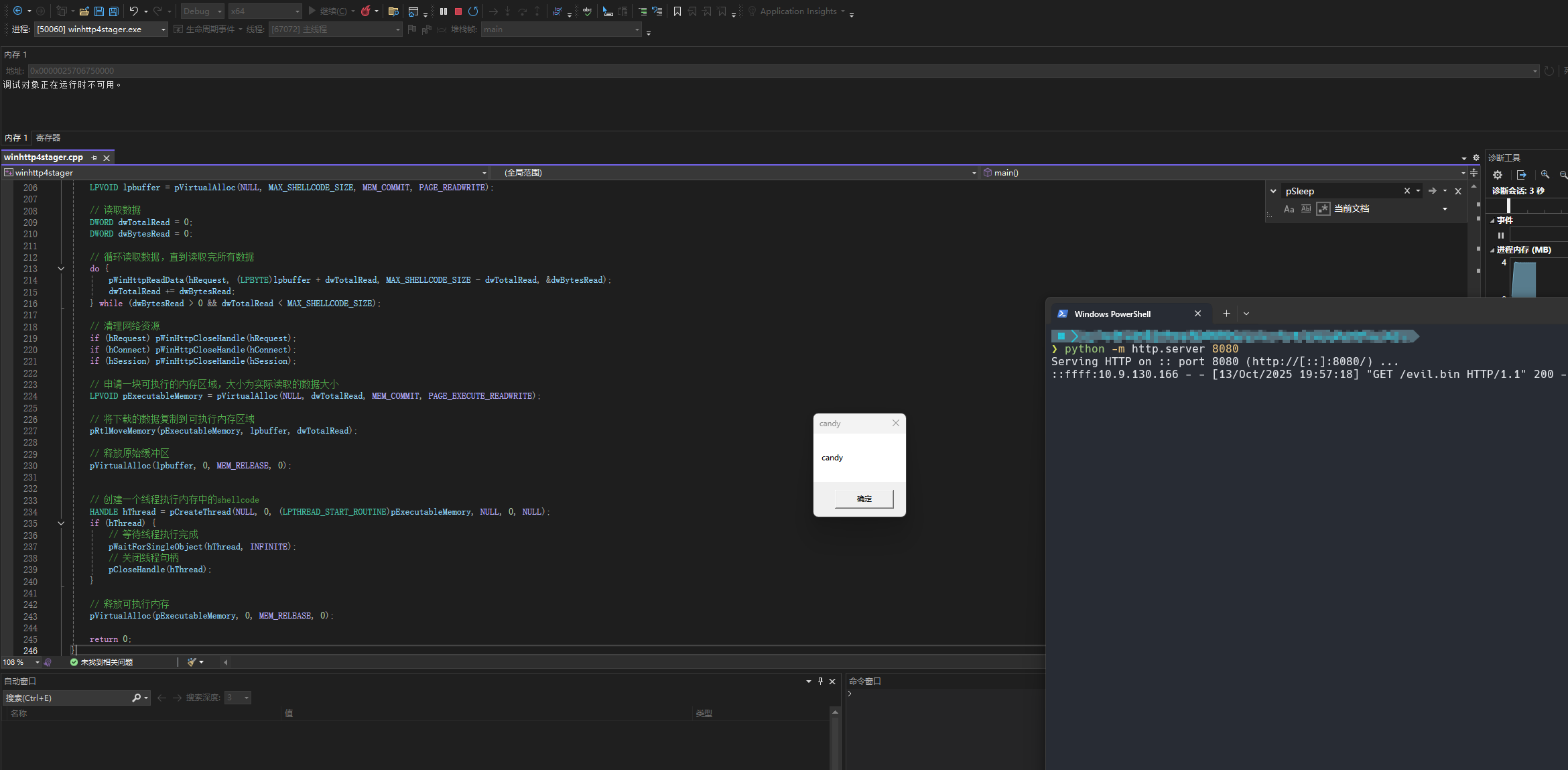Click the Restart debugging icon

(473, 11)
